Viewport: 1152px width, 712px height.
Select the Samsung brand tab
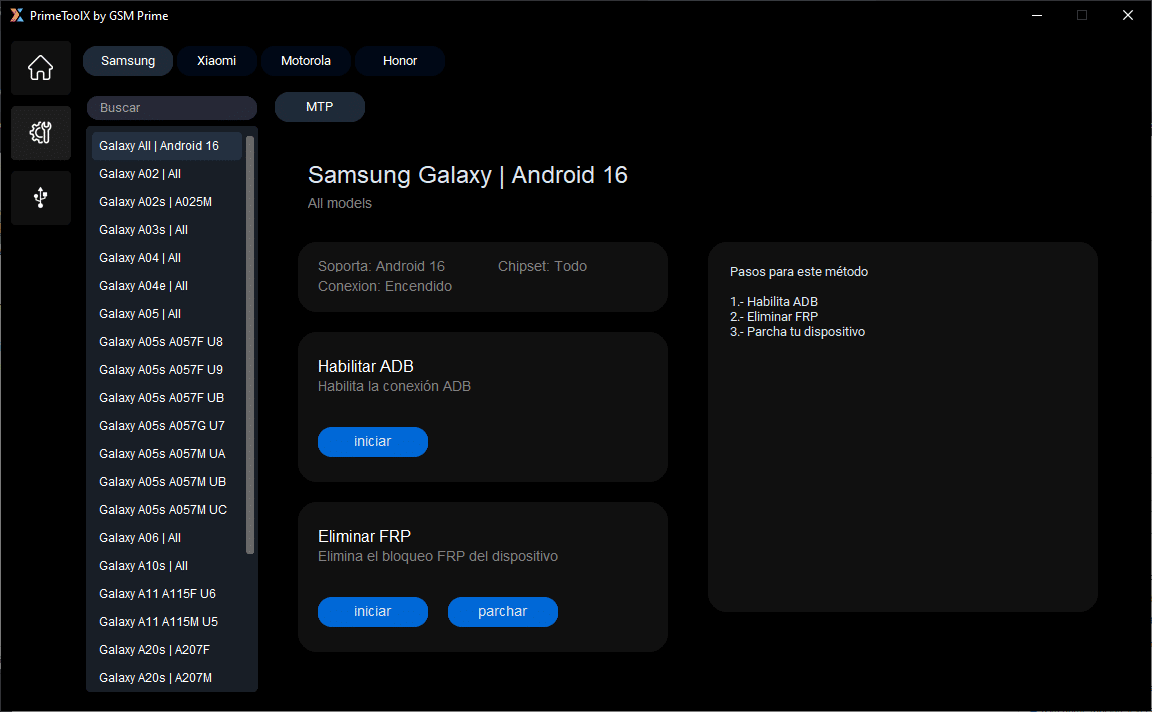coord(128,61)
